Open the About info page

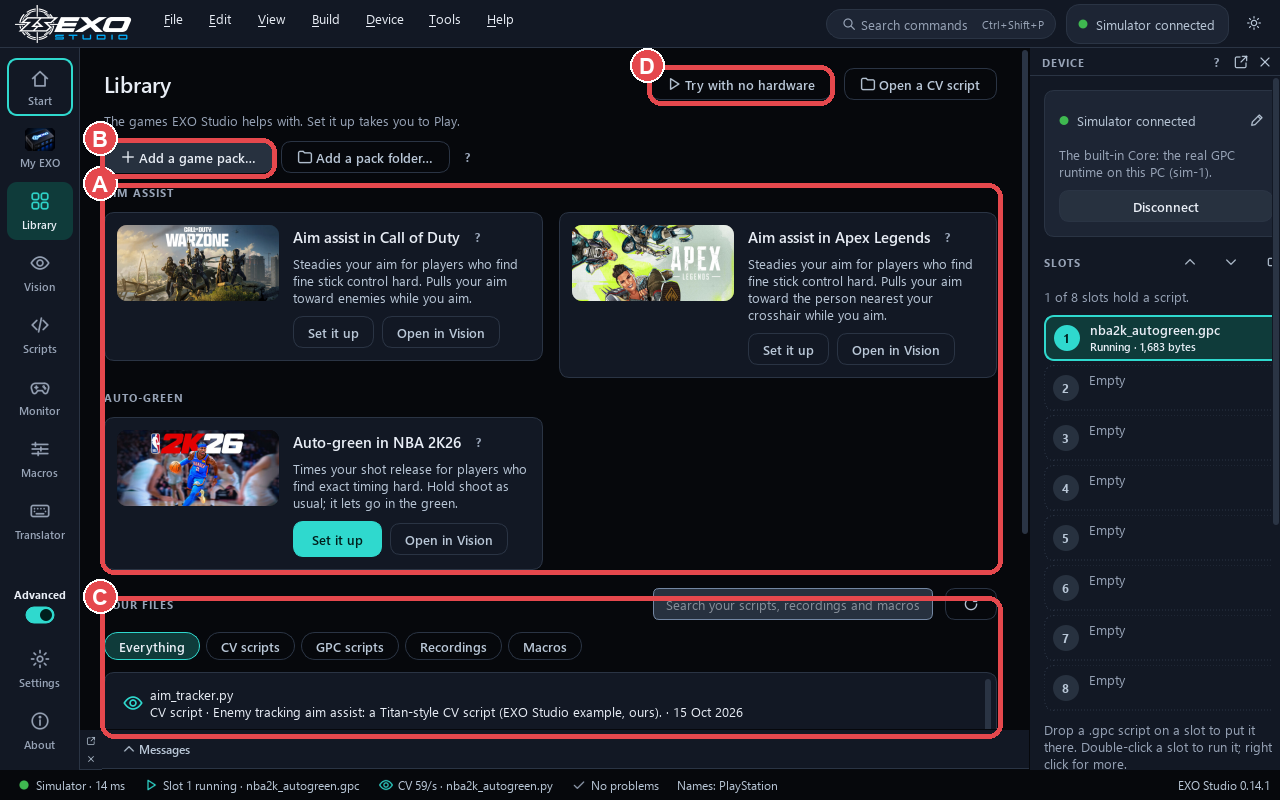click(40, 731)
